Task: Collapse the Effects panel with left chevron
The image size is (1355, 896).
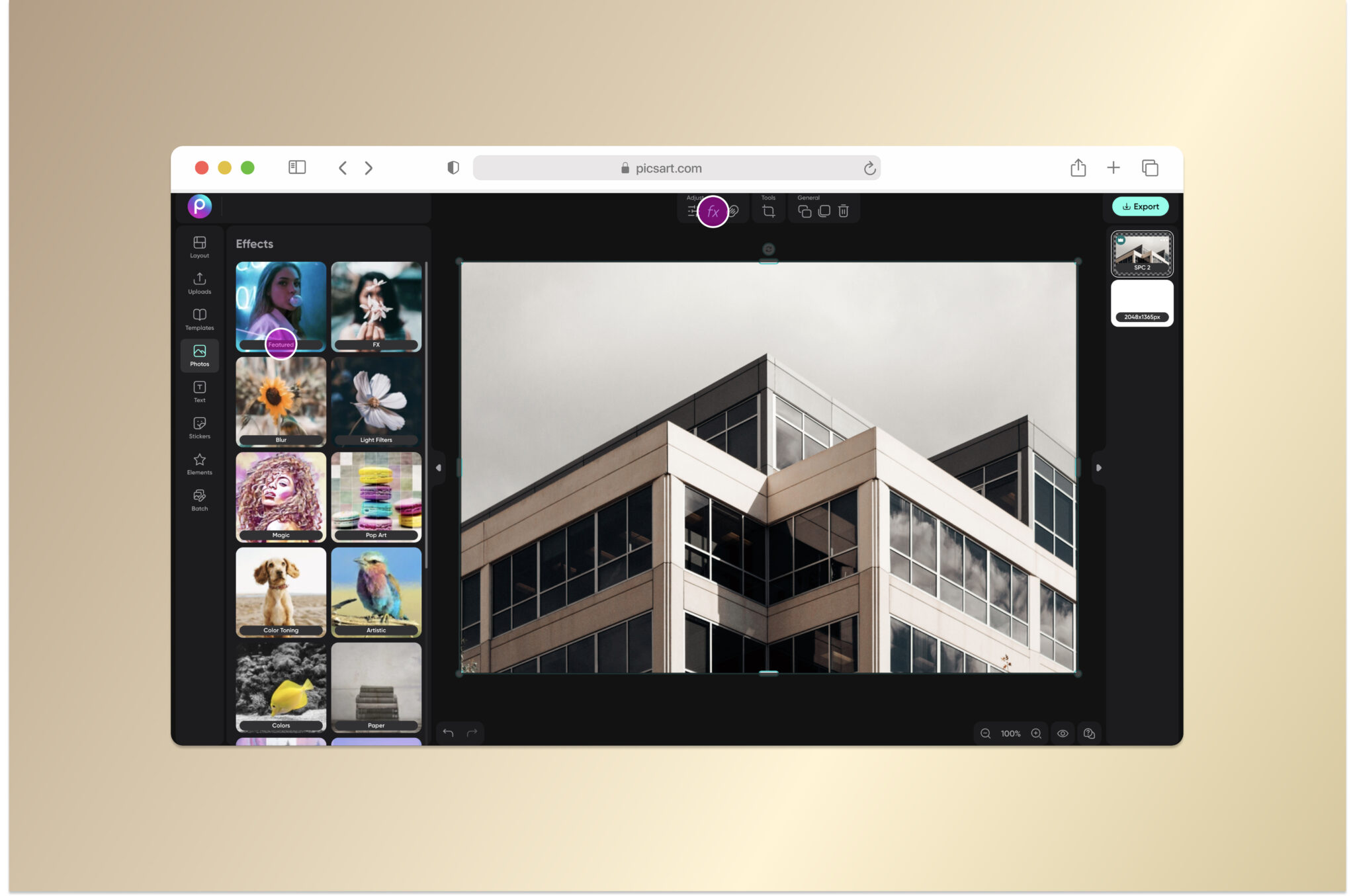Action: [x=437, y=468]
